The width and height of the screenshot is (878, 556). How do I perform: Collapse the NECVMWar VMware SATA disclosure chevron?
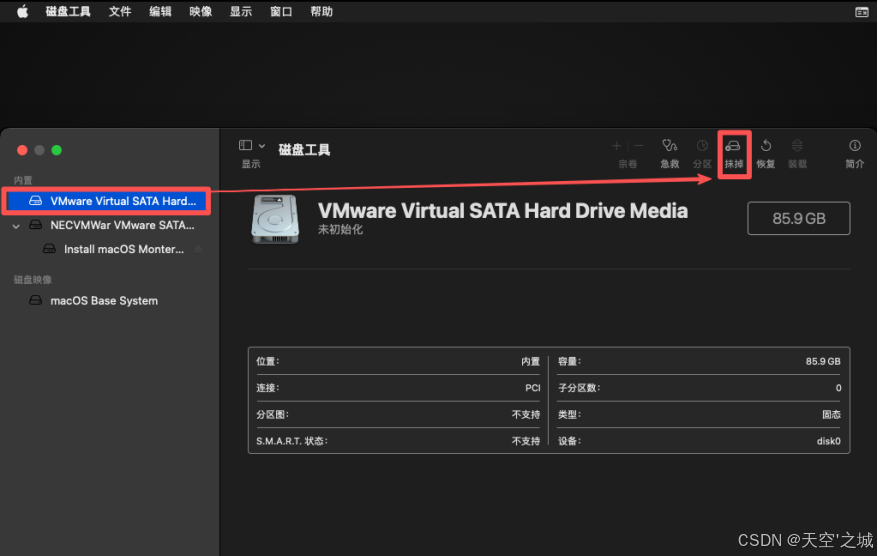coord(16,226)
